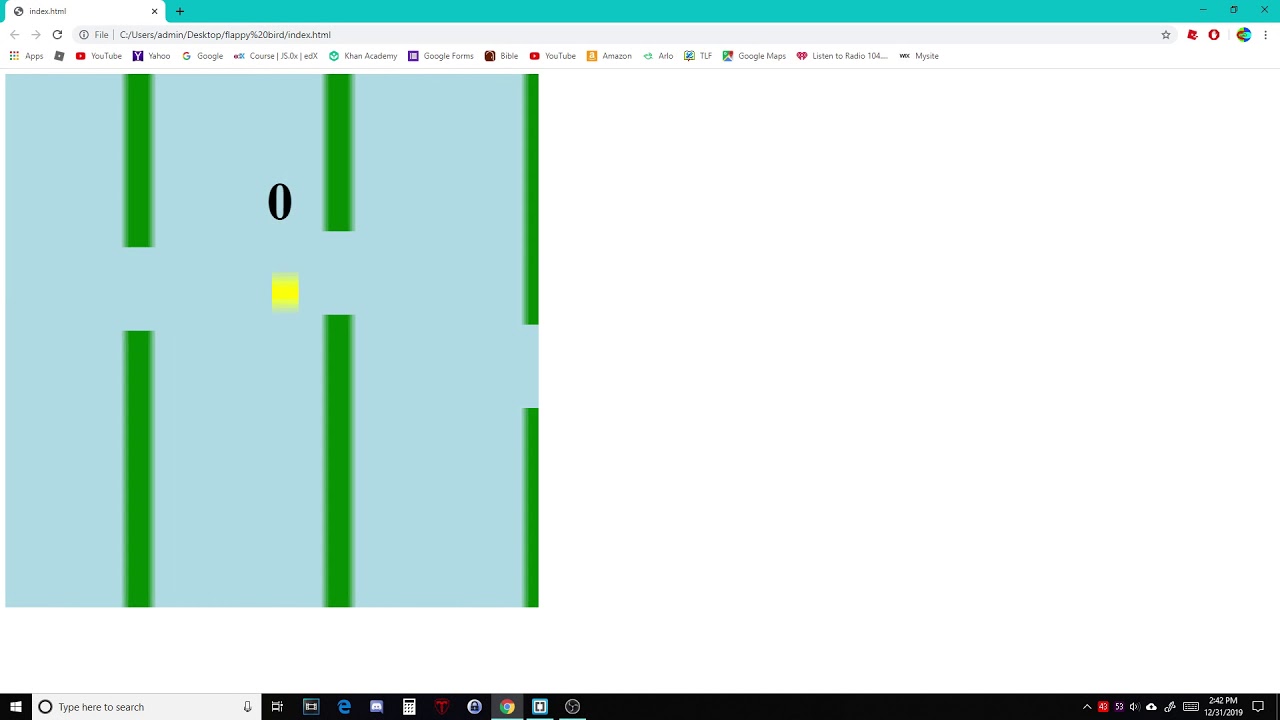Open the notification center icon
1280x720 pixels.
(x=1258, y=707)
